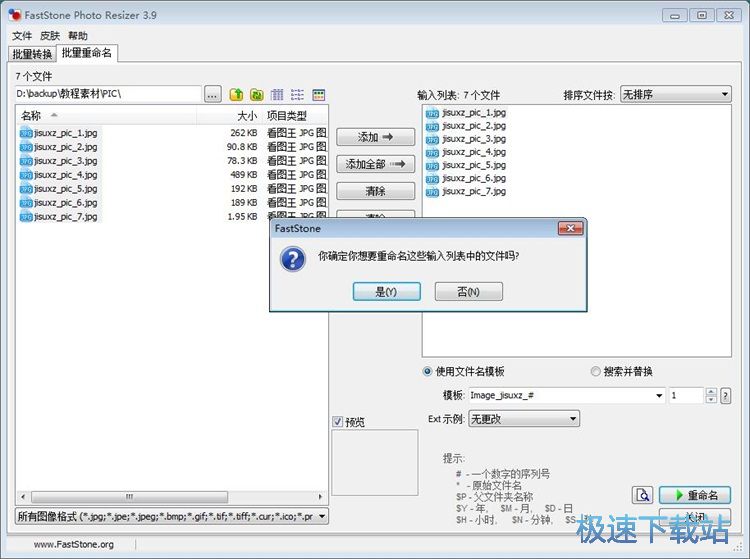The image size is (750, 559).
Task: Increase the start number stepper
Action: click(711, 392)
